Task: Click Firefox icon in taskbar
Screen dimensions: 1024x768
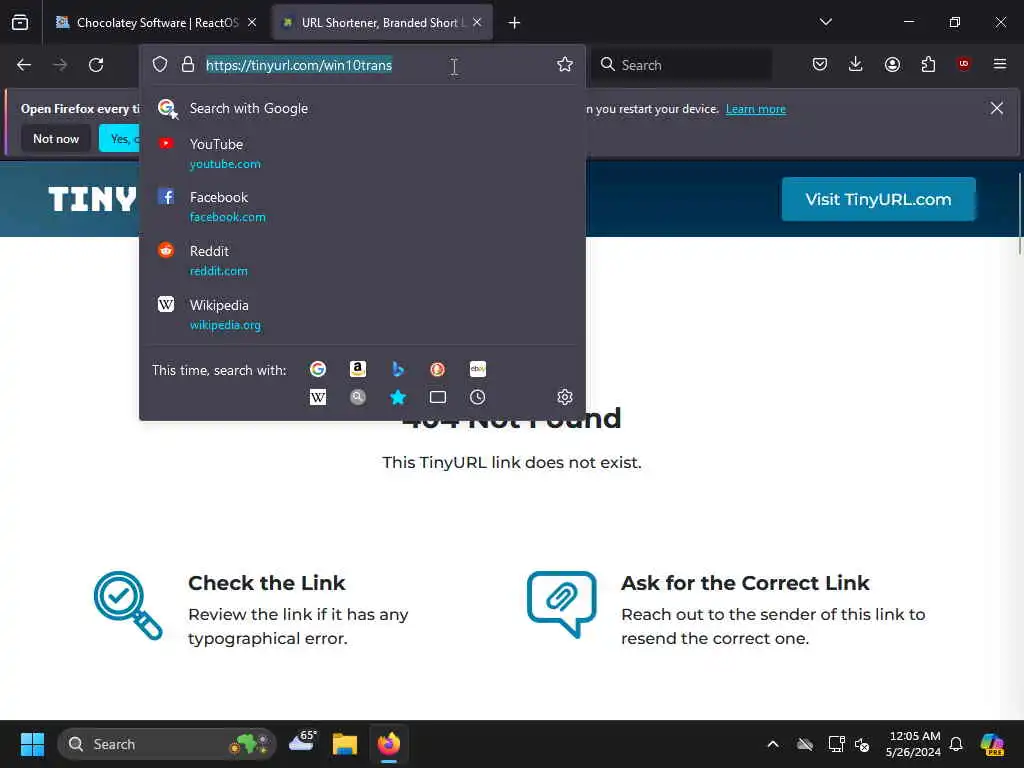Action: (389, 744)
